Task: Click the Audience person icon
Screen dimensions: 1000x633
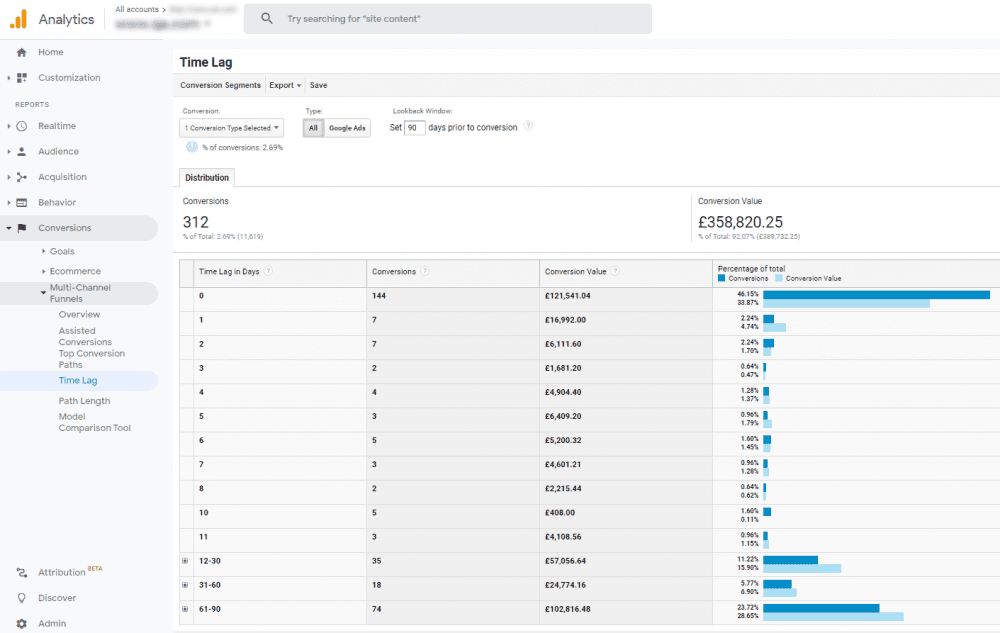Action: coord(21,152)
